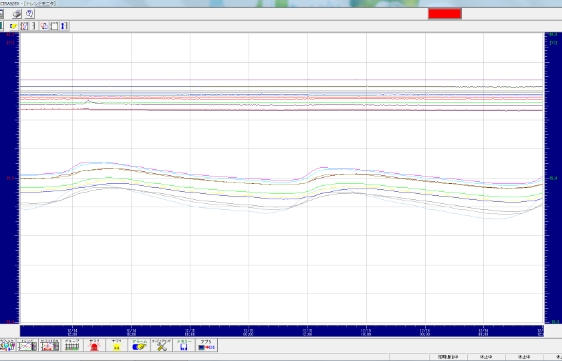Click the printer icon in top toolbar
The image size is (562, 361).
(x=17, y=14)
